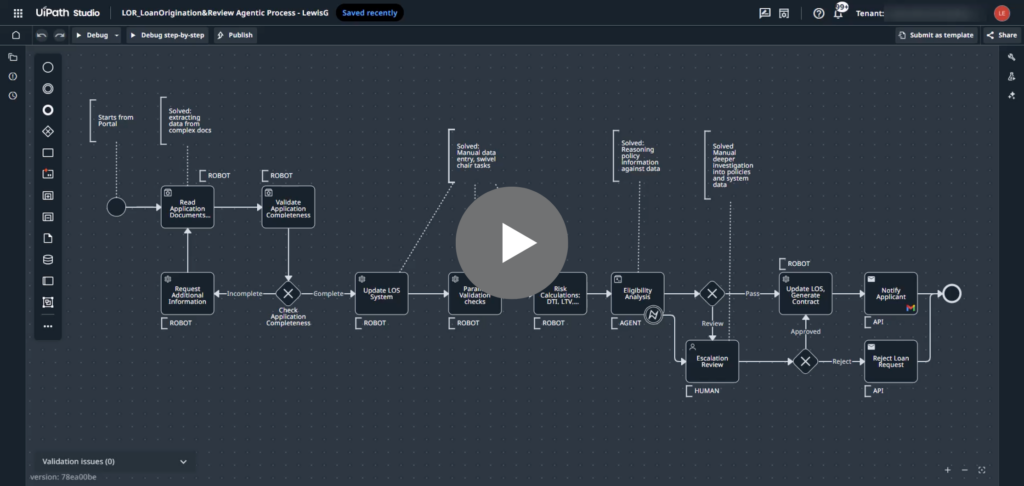
Task: Undo the last canvas action
Action: coord(41,35)
